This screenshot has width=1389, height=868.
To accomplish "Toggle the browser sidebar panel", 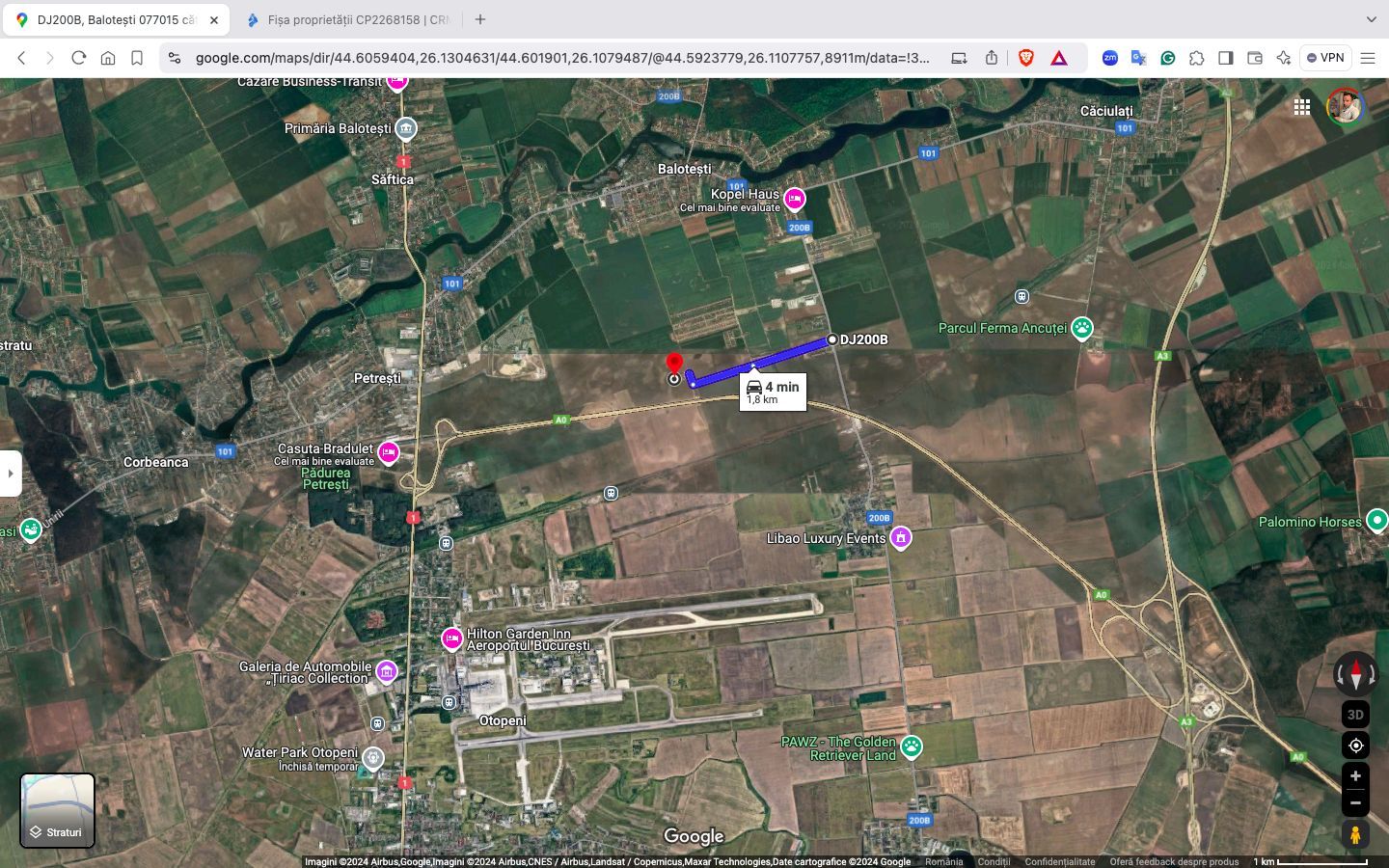I will click(x=1226, y=58).
